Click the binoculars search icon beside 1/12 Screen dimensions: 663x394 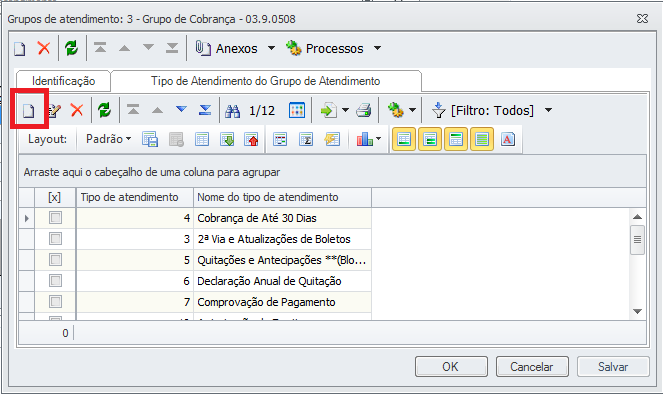[233, 111]
